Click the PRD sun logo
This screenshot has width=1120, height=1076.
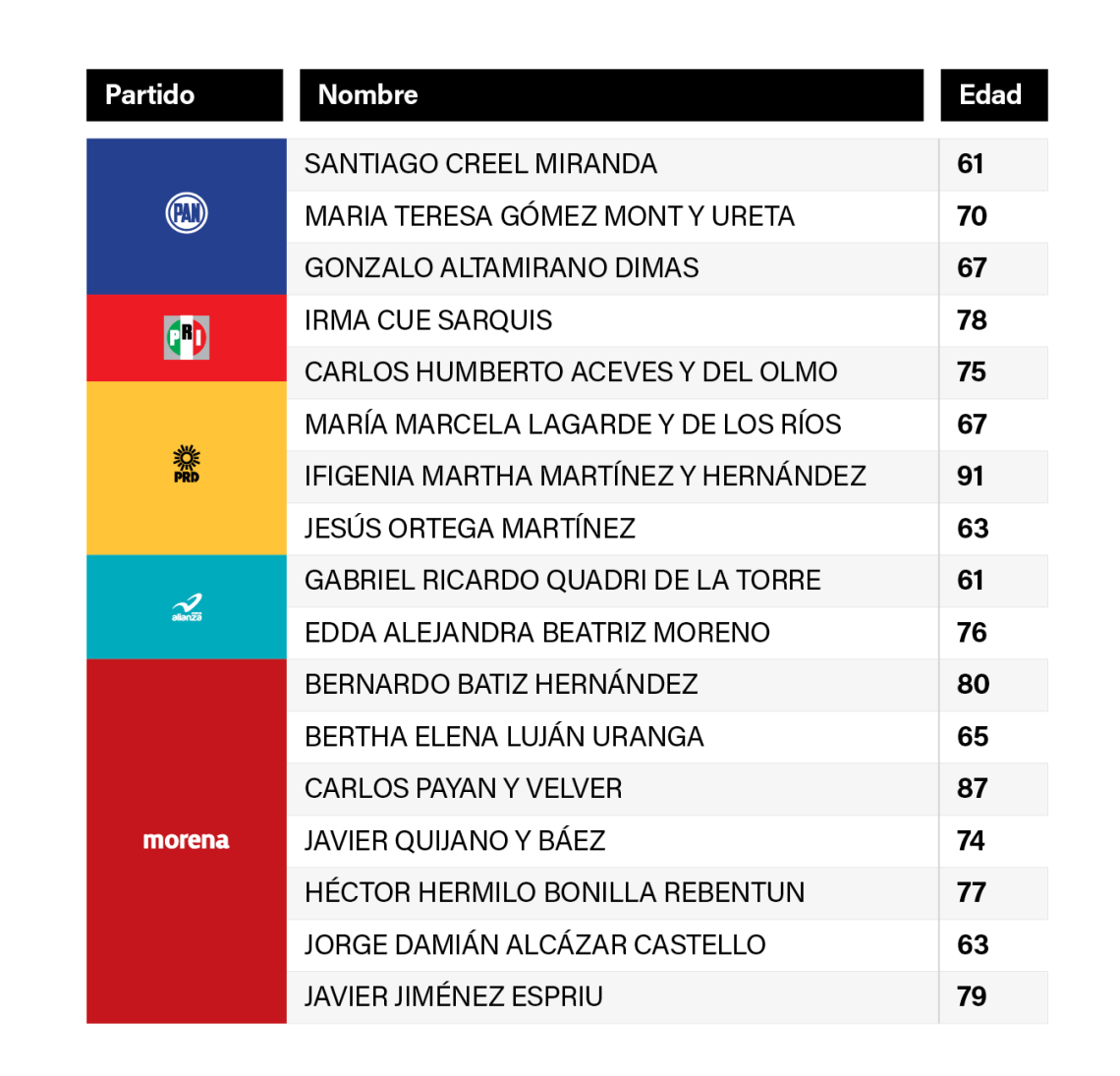tap(187, 463)
